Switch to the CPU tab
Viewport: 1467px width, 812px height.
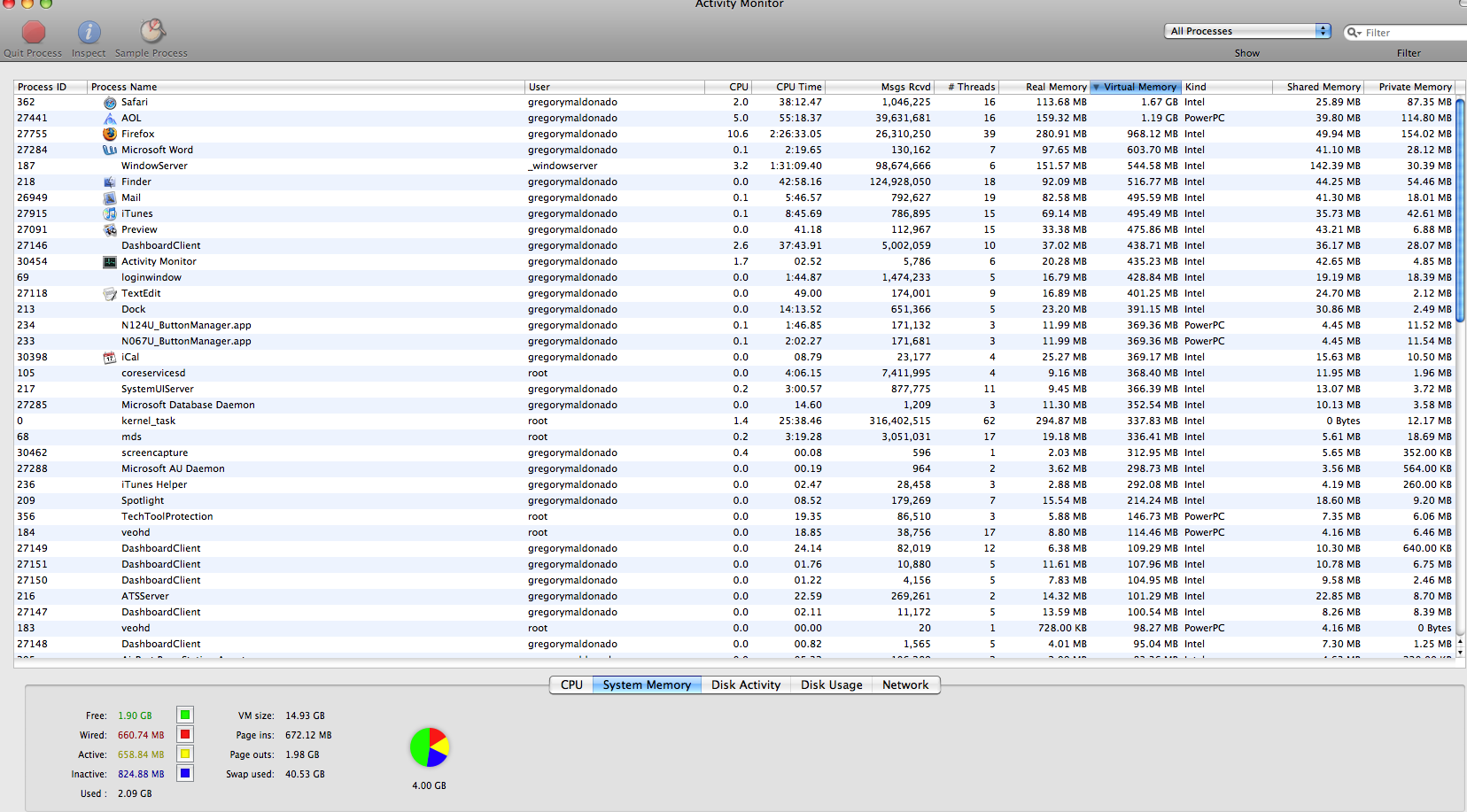tap(571, 685)
